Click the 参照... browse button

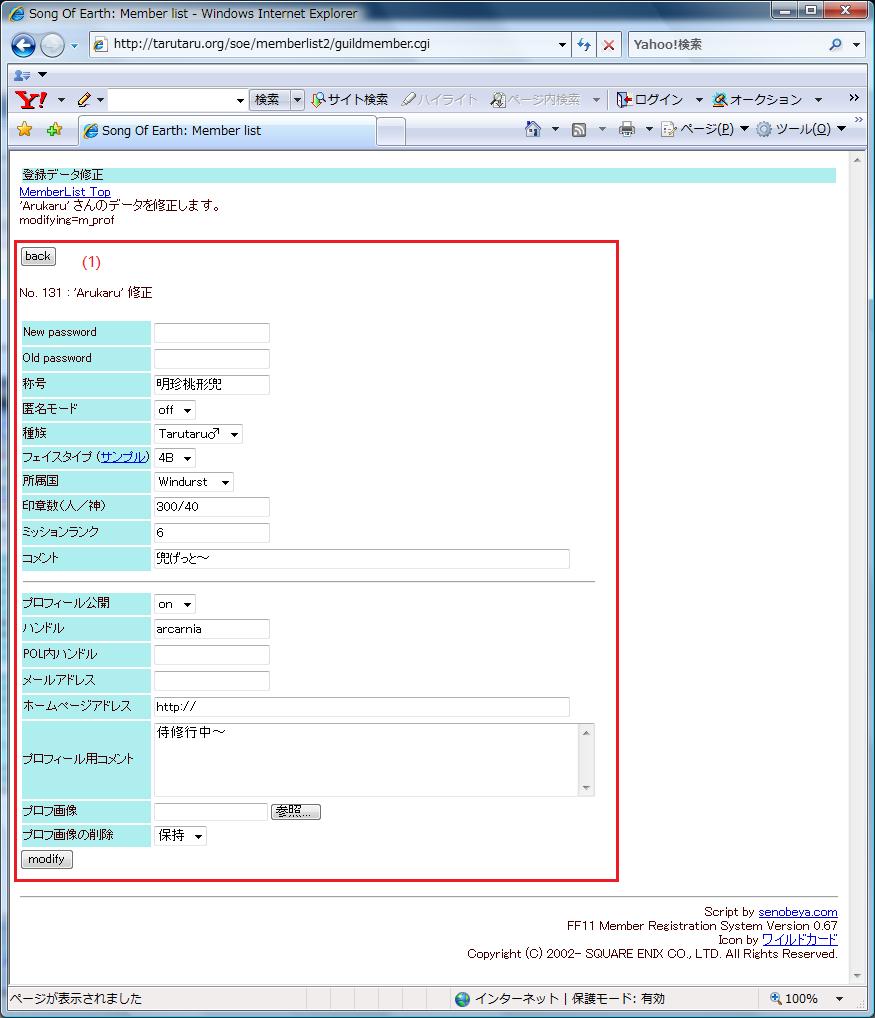click(x=296, y=812)
